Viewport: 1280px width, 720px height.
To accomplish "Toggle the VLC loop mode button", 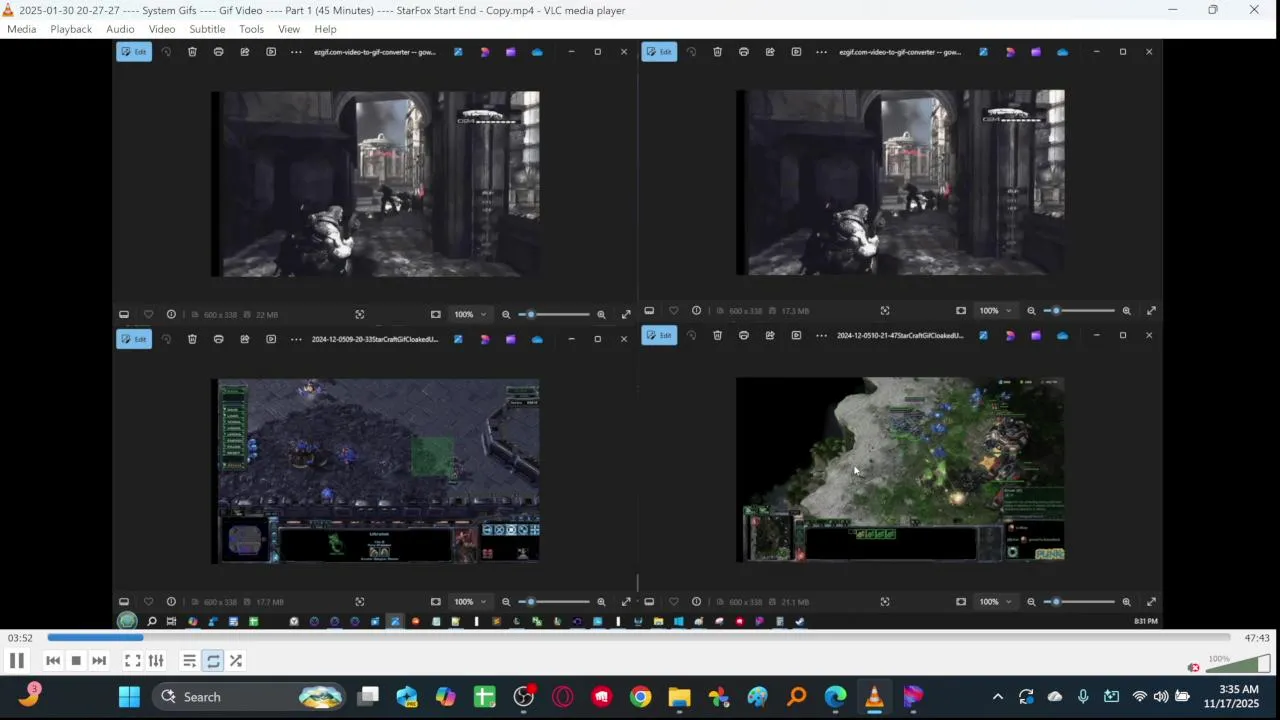I will pos(213,661).
